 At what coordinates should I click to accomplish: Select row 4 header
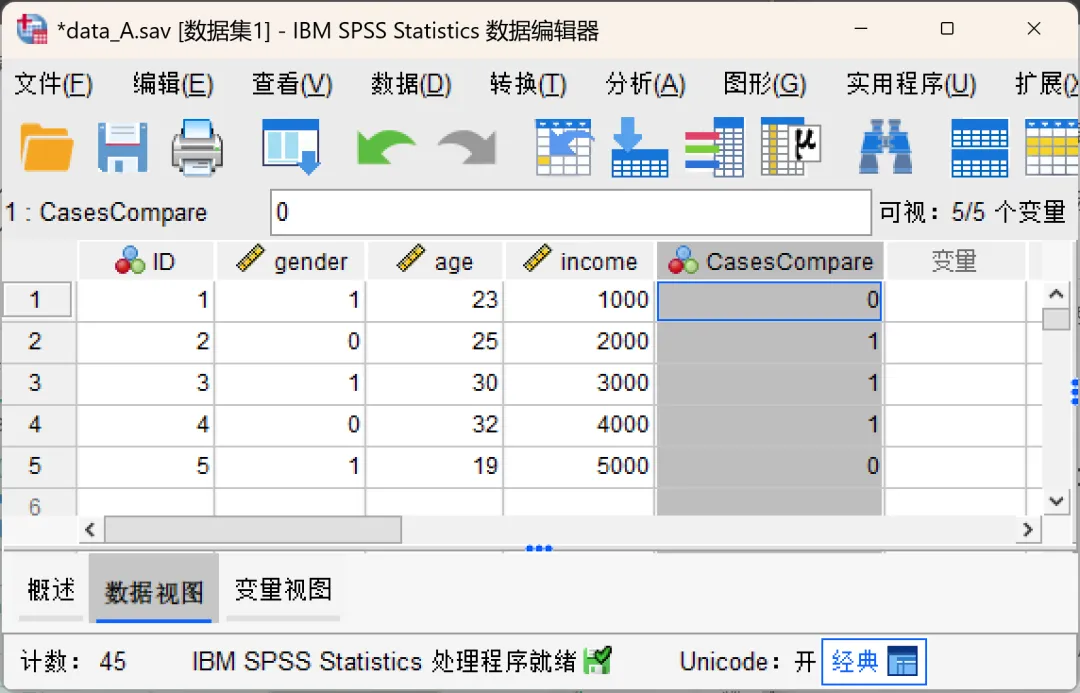point(37,424)
